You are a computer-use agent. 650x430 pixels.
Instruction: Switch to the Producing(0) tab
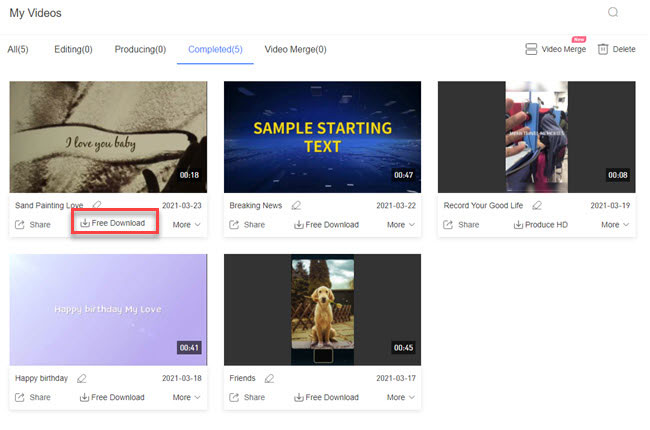coord(140,49)
